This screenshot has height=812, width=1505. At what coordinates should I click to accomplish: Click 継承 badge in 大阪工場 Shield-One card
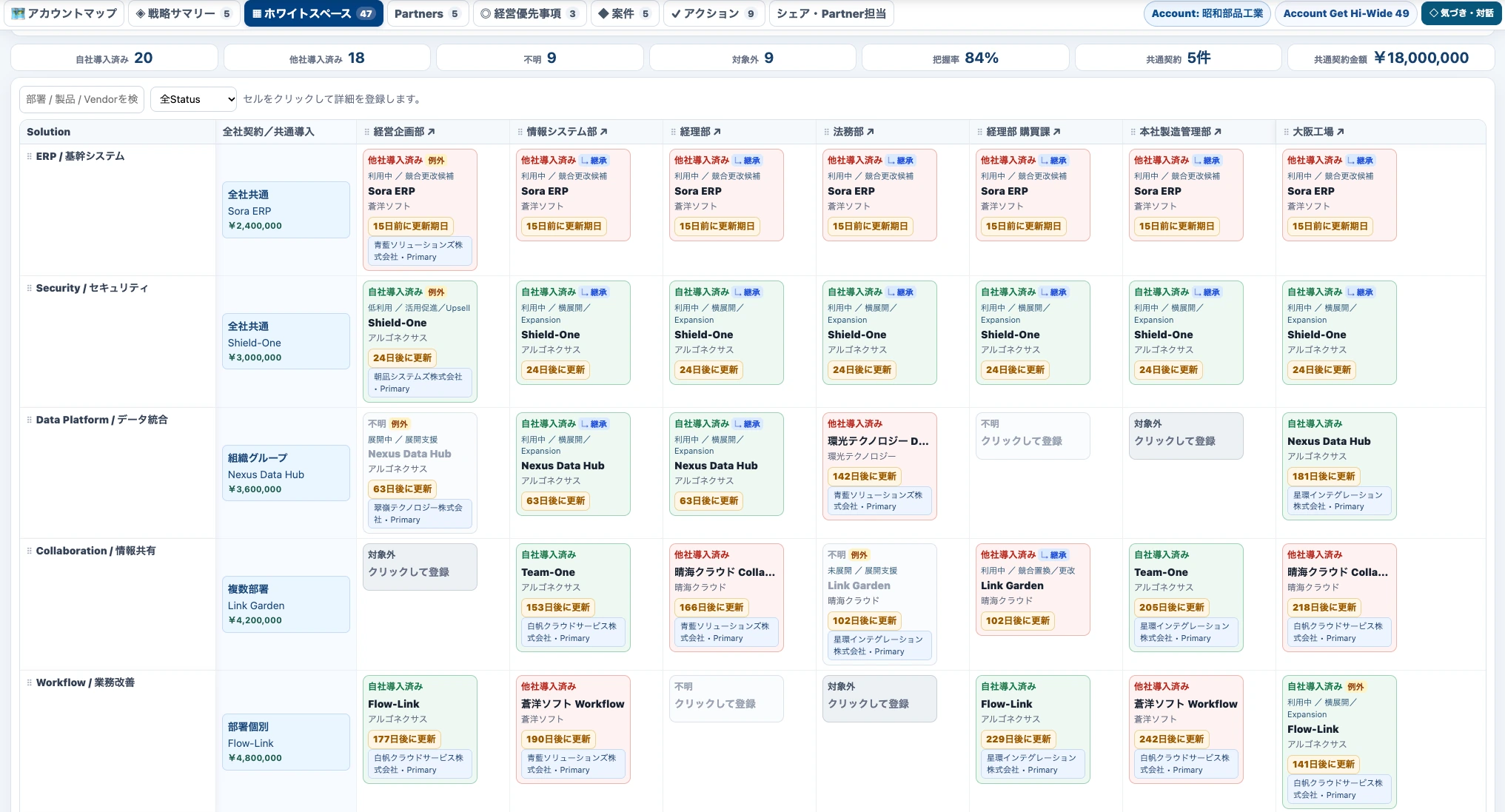(x=1361, y=292)
